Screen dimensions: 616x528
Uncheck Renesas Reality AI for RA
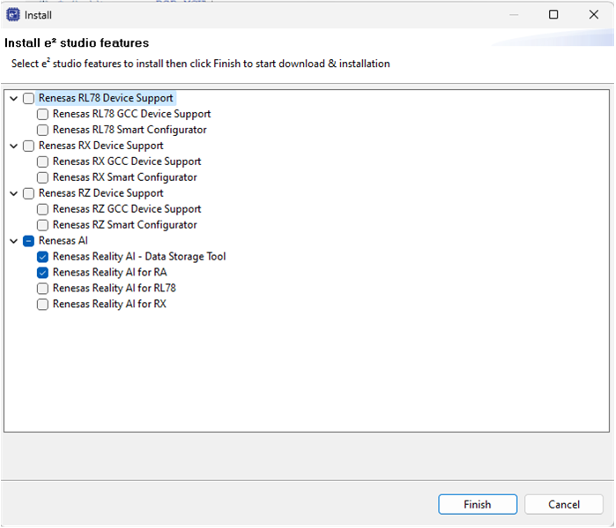[x=43, y=272]
